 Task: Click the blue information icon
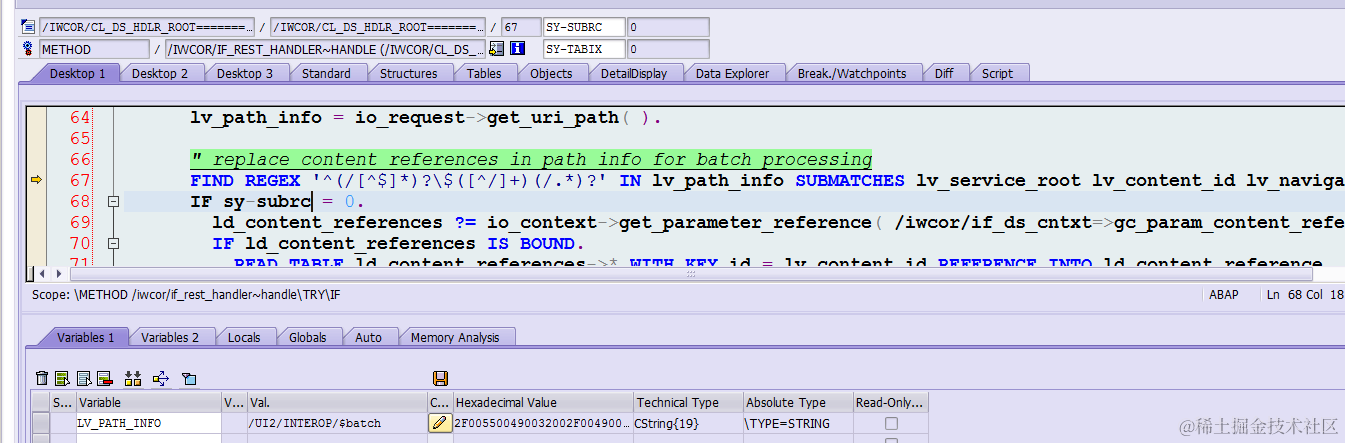[517, 49]
